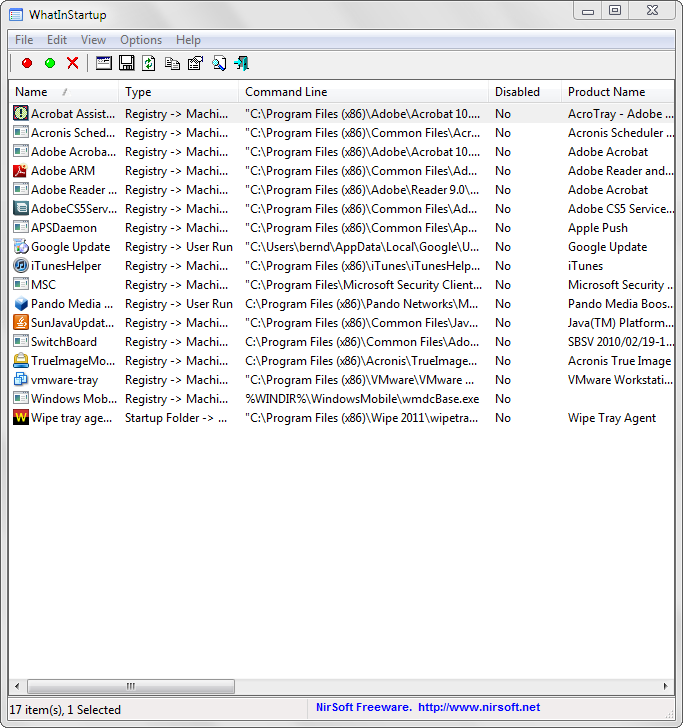683x728 pixels.
Task: Open the Options menu
Action: click(141, 40)
